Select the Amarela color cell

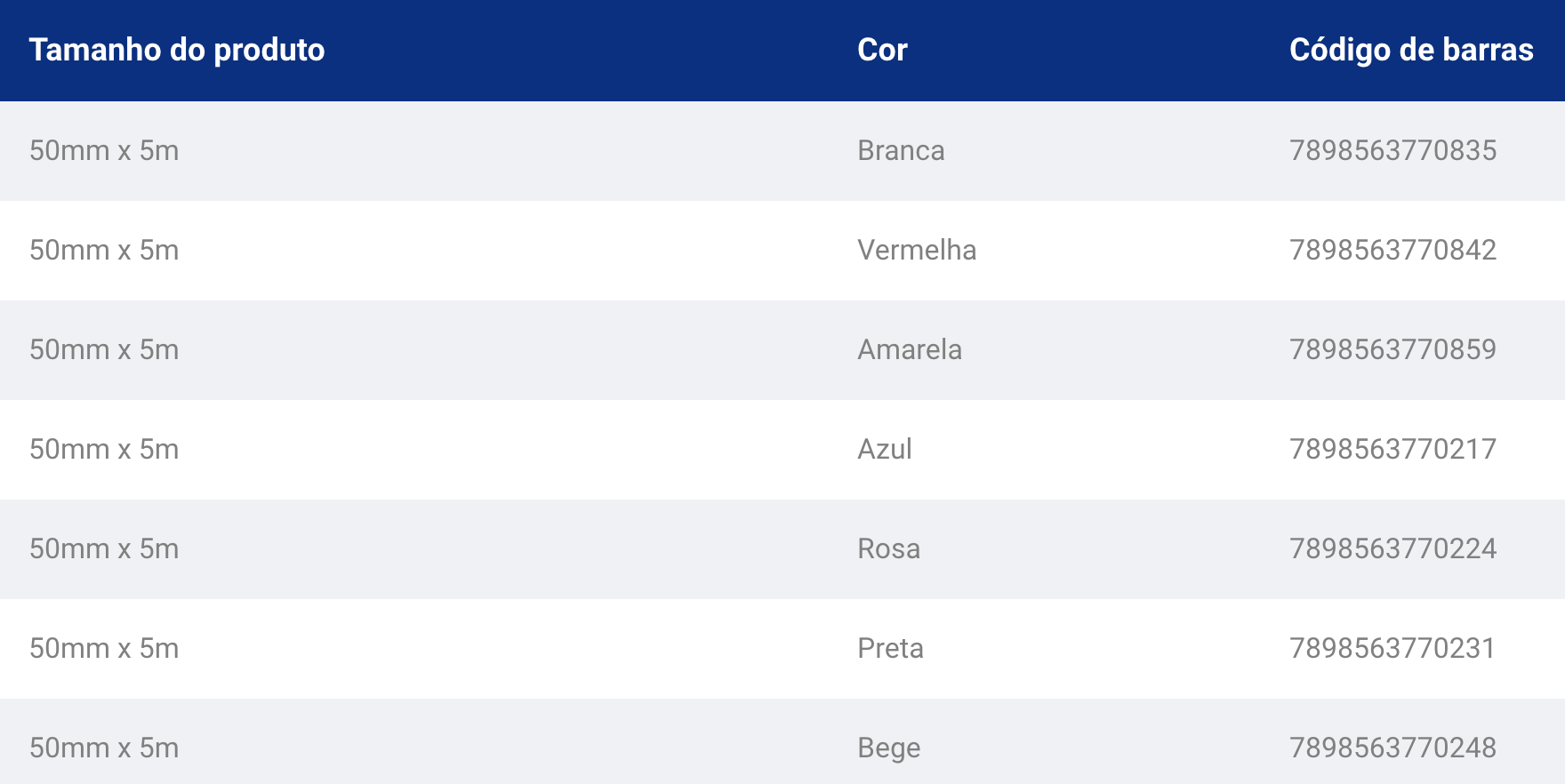click(910, 349)
